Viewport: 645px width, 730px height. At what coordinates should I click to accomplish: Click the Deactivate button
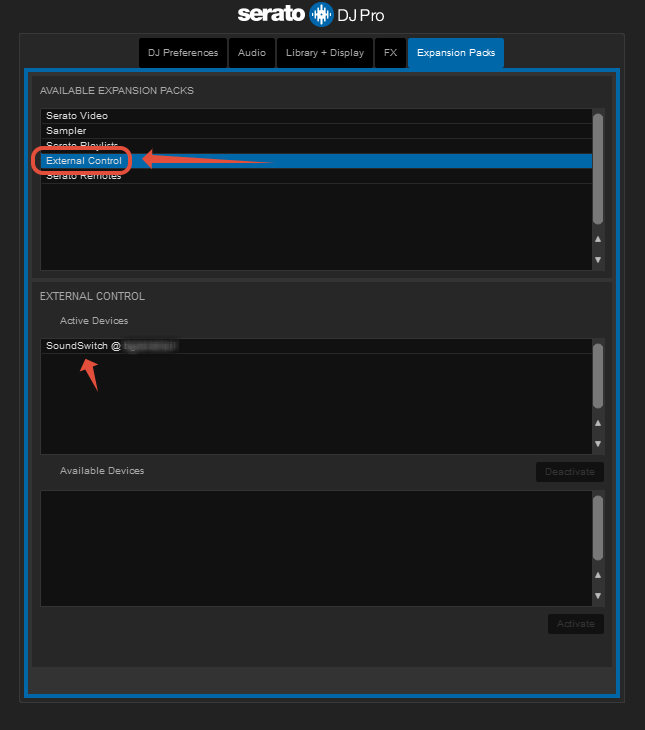click(x=570, y=472)
